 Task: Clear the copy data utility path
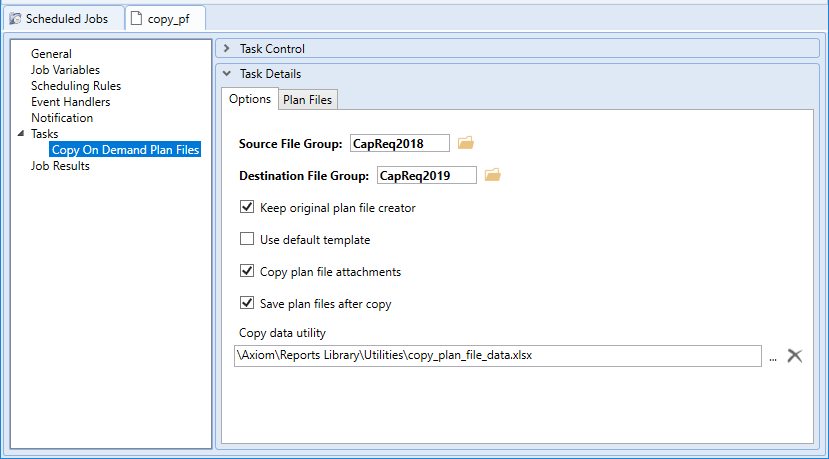795,356
